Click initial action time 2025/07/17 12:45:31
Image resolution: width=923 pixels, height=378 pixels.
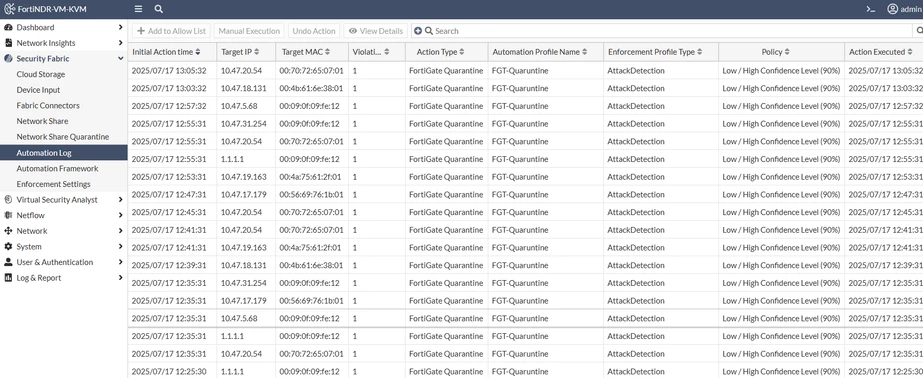pos(169,212)
